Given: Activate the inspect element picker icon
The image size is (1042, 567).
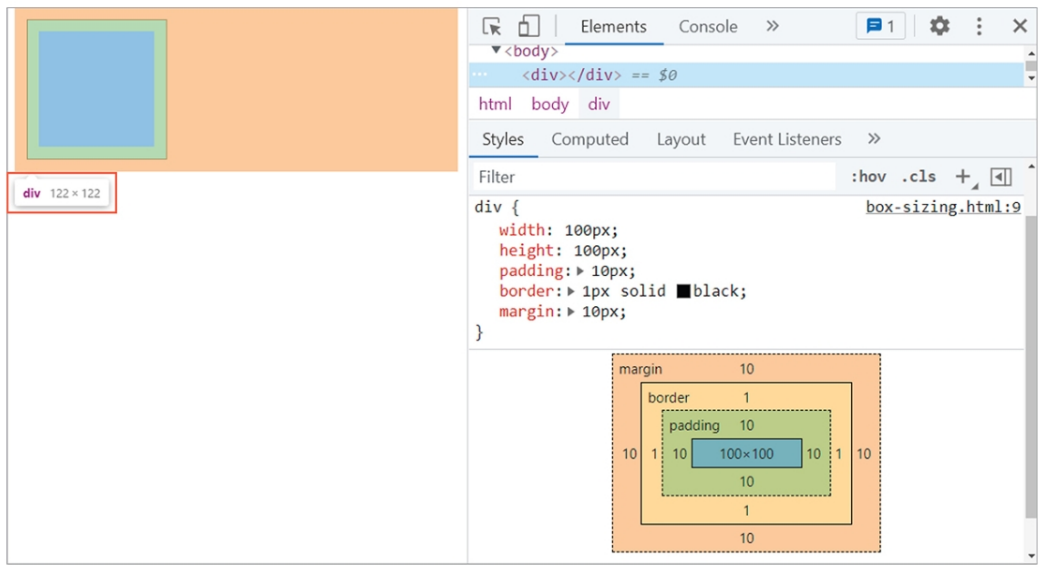Looking at the screenshot, I should click(x=492, y=27).
